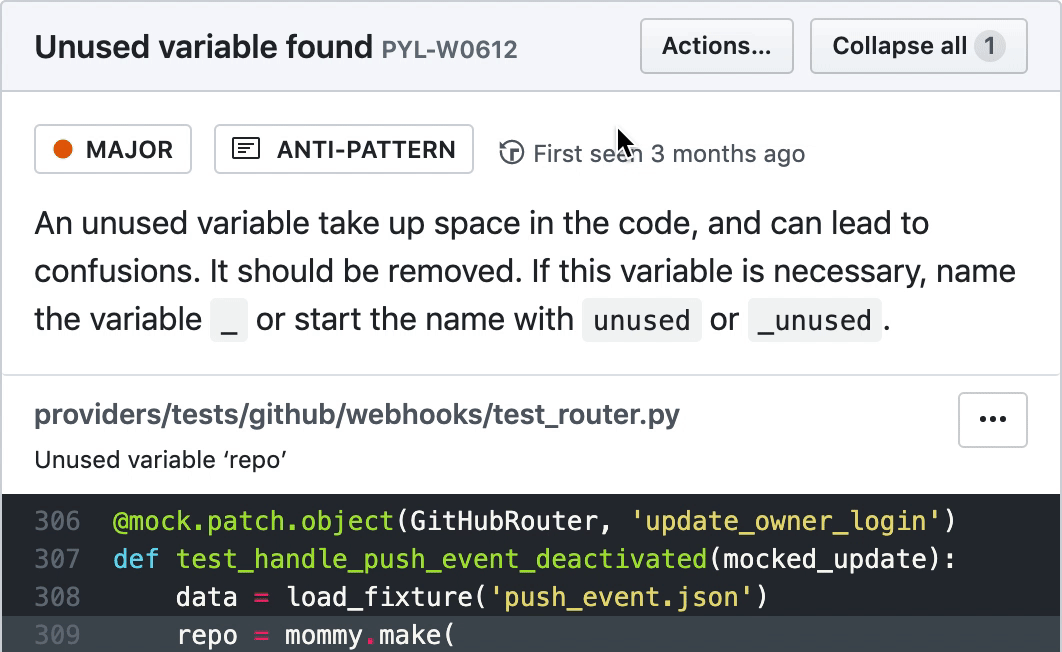Viewport: 1062px width, 652px height.
Task: Toggle the MAJOR severity filter badge
Action: pyautogui.click(x=112, y=148)
